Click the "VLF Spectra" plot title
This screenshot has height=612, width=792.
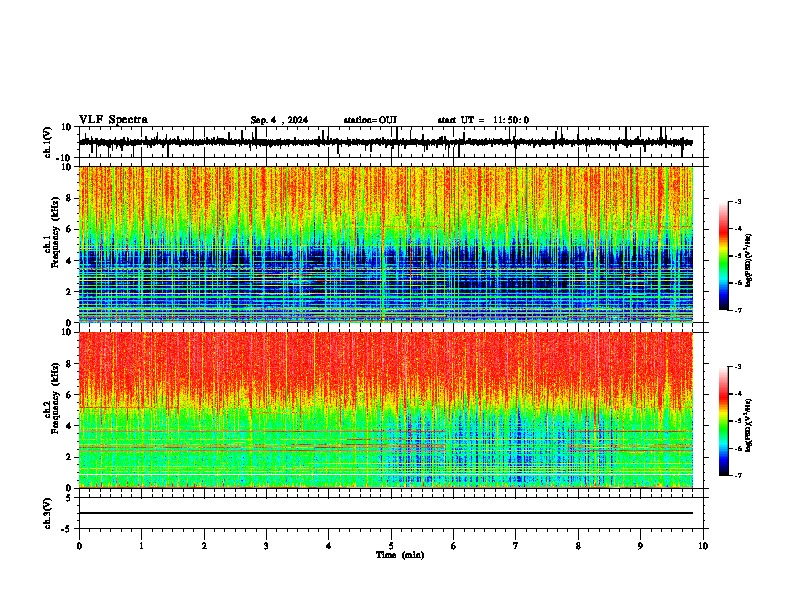click(113, 120)
